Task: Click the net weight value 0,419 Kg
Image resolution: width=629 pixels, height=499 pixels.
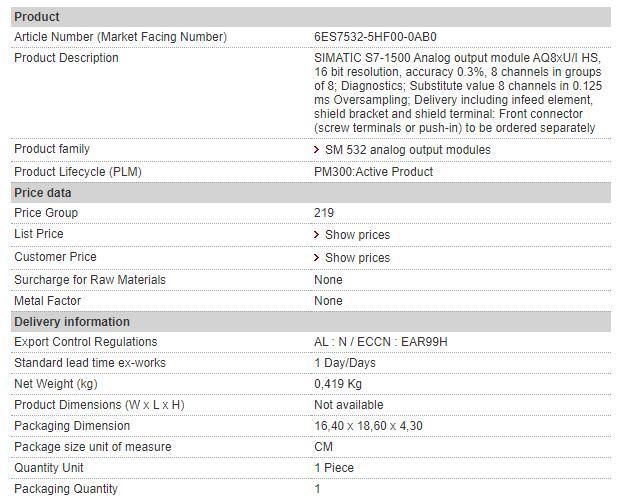Action: click(338, 384)
